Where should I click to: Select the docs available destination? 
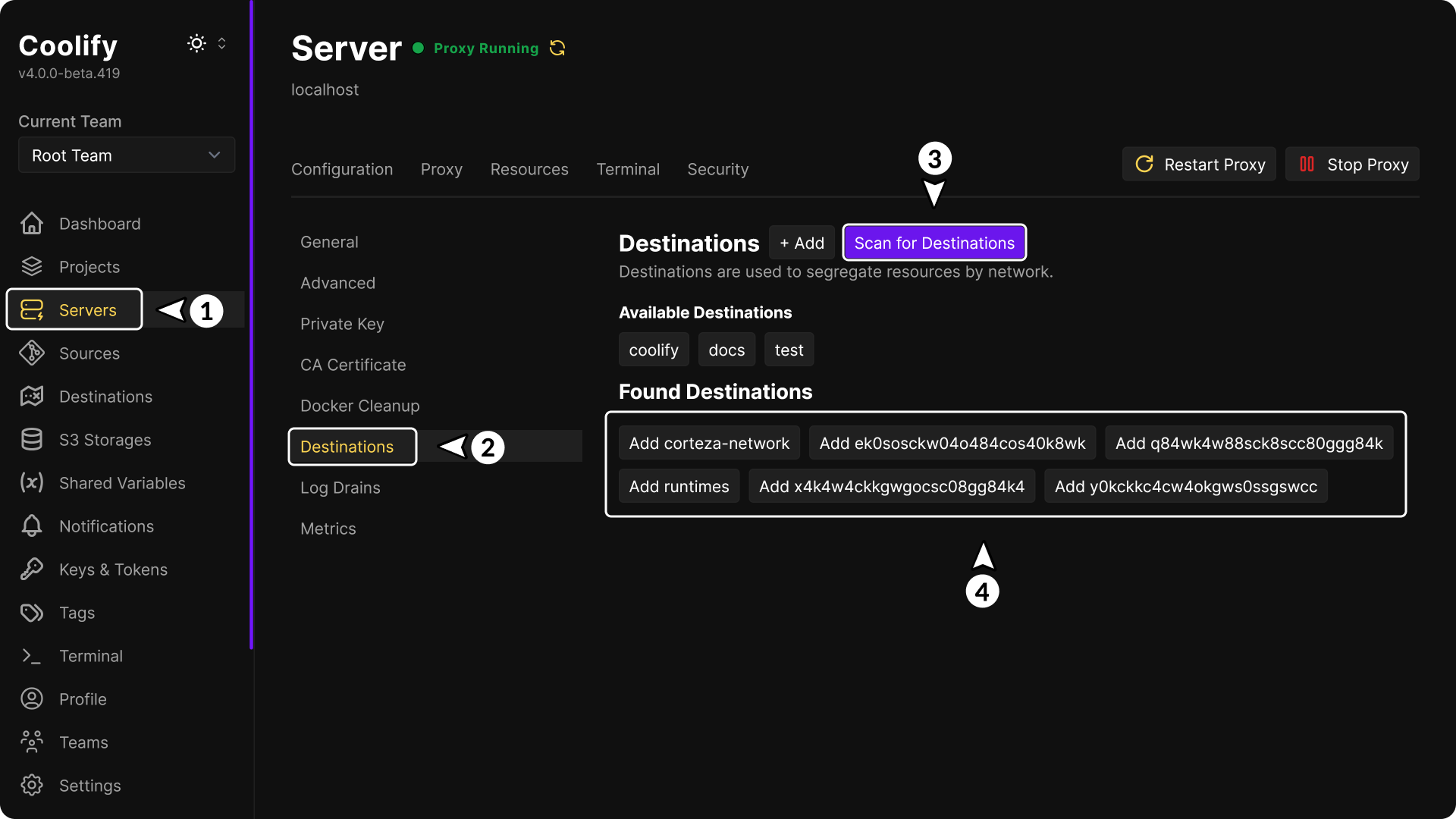(726, 350)
